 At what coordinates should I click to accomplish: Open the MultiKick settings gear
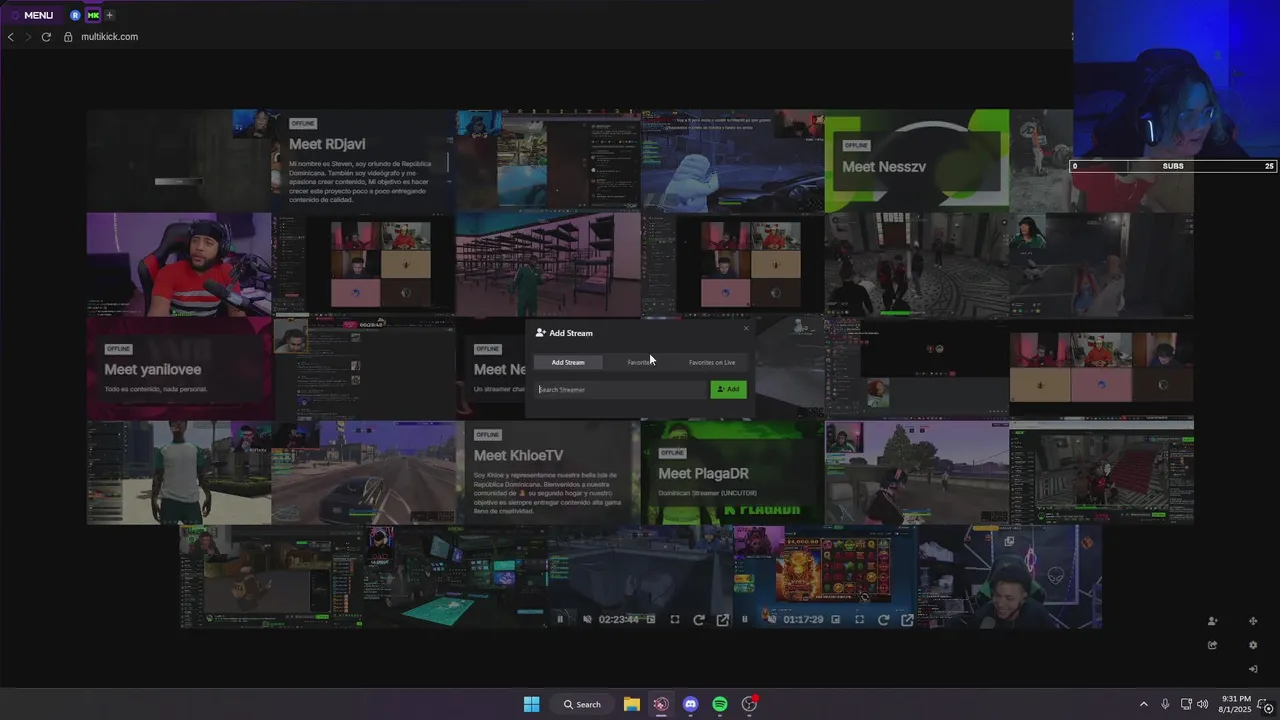[x=1253, y=645]
